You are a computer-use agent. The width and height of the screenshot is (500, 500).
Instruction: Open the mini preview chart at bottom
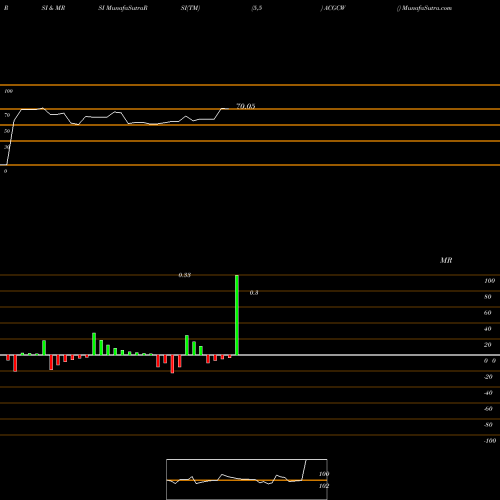247,479
